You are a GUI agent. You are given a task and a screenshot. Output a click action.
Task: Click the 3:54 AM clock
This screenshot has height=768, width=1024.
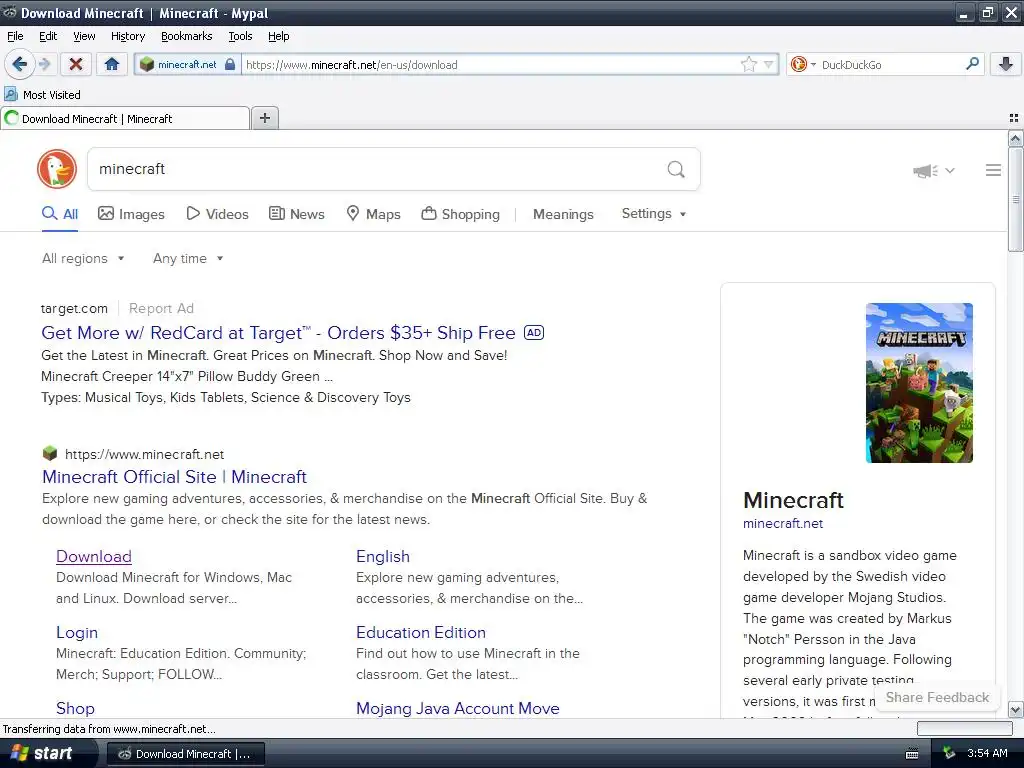(x=987, y=753)
